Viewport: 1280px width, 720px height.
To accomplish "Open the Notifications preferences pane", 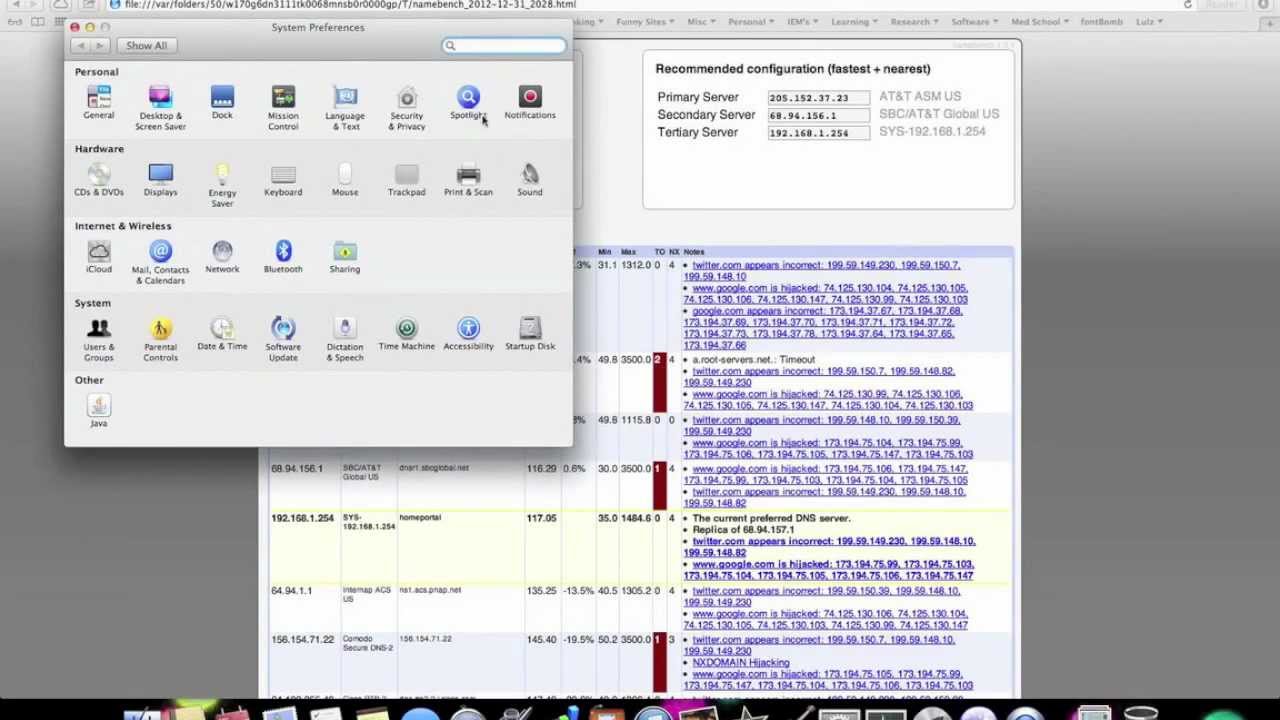I will click(530, 103).
